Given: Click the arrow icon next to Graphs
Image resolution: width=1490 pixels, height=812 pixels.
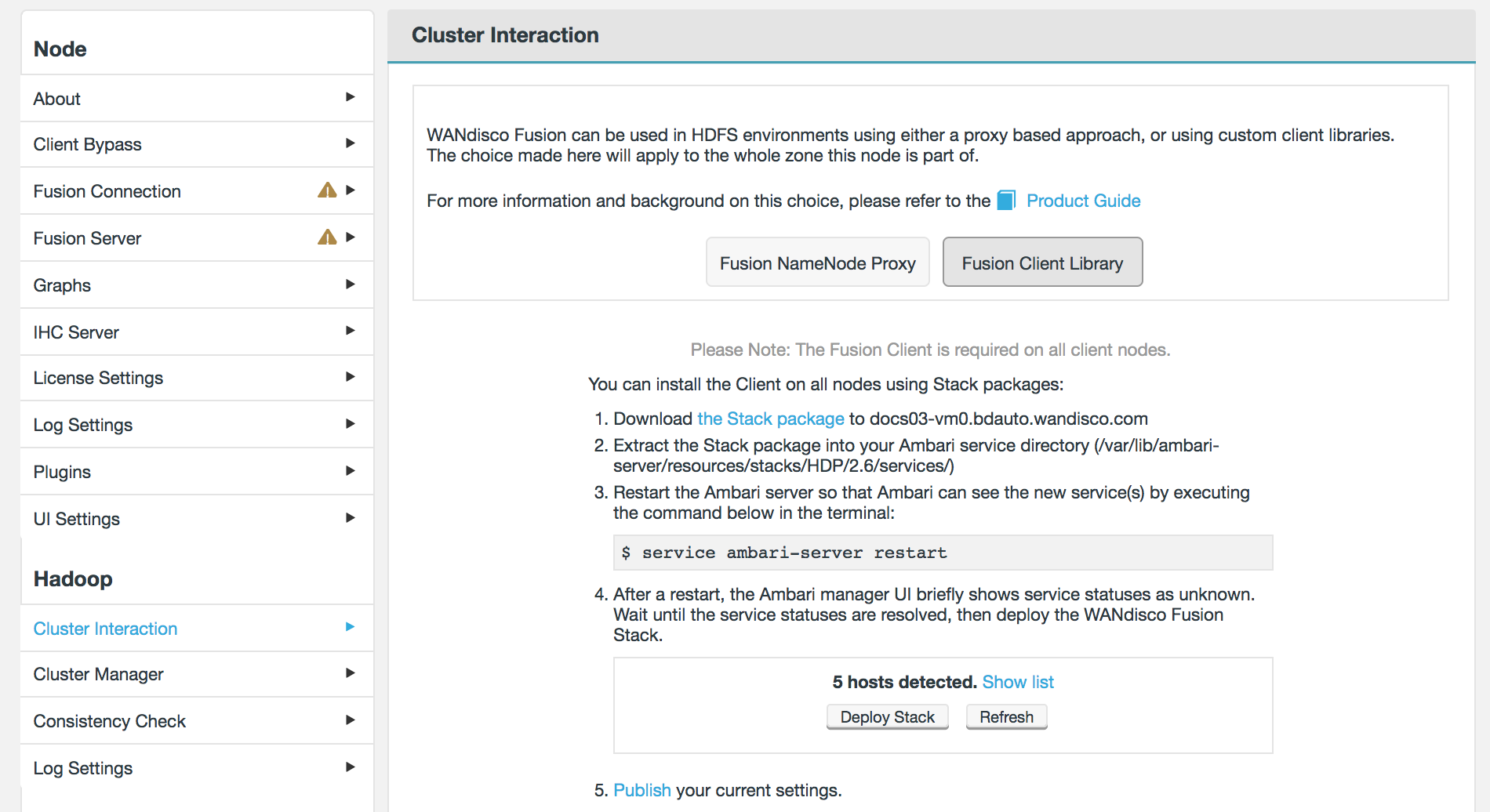Looking at the screenshot, I should pyautogui.click(x=351, y=285).
